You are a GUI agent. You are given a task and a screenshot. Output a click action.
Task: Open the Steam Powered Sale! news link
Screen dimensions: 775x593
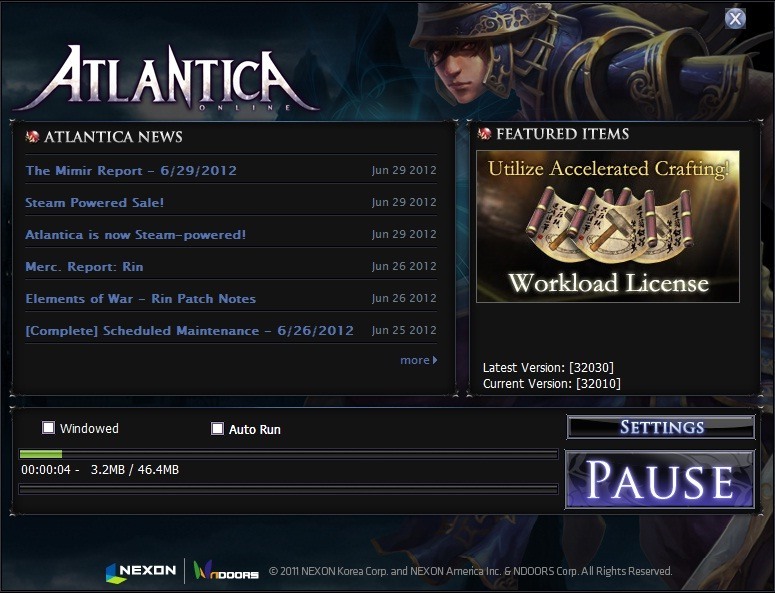coord(94,203)
